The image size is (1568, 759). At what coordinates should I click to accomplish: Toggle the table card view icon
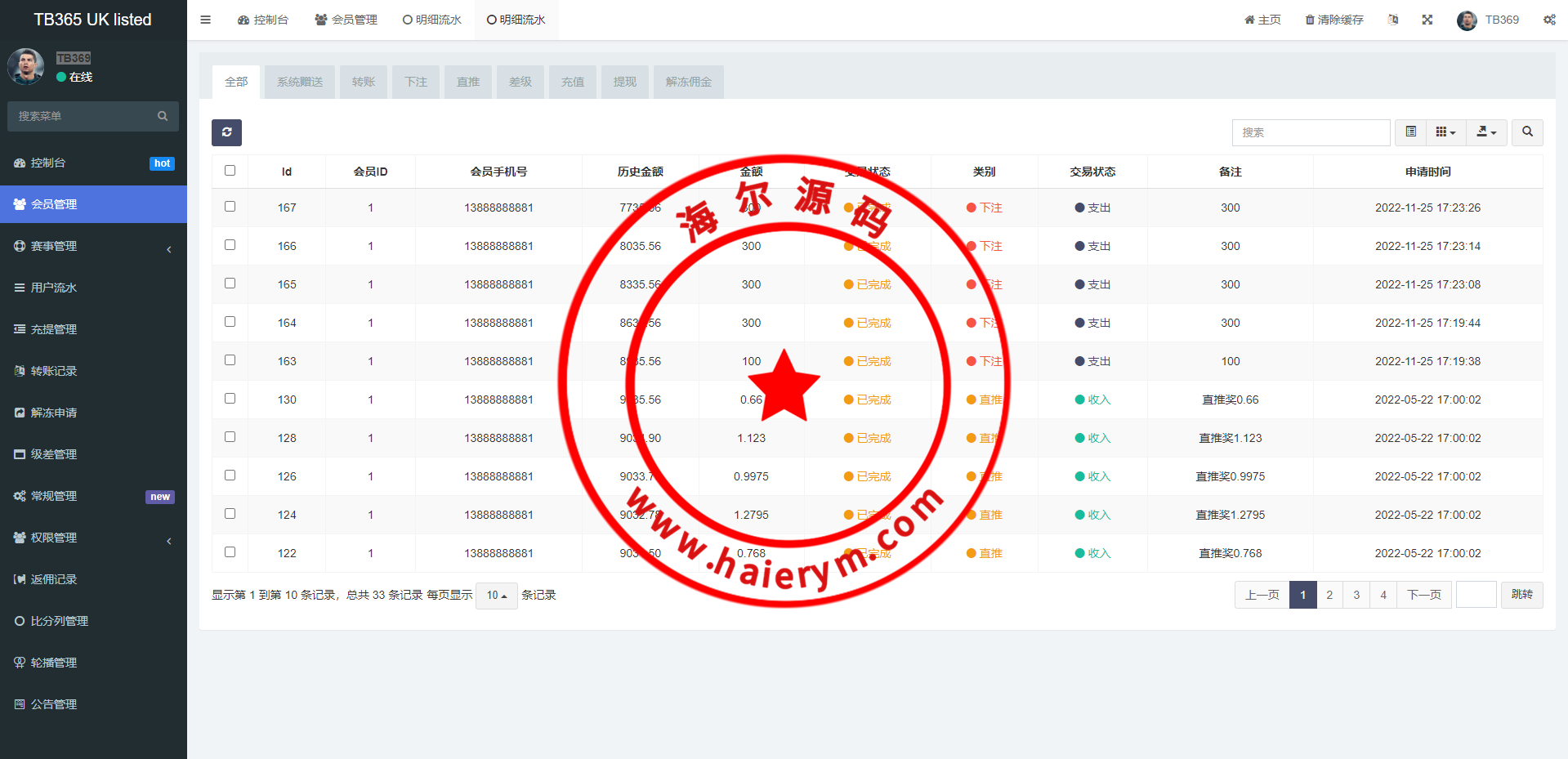click(x=1410, y=132)
